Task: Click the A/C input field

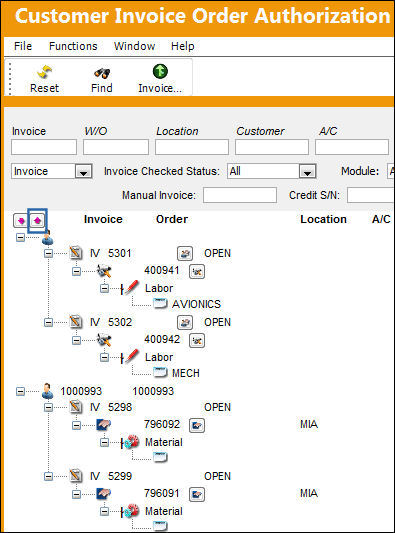Action: point(352,147)
